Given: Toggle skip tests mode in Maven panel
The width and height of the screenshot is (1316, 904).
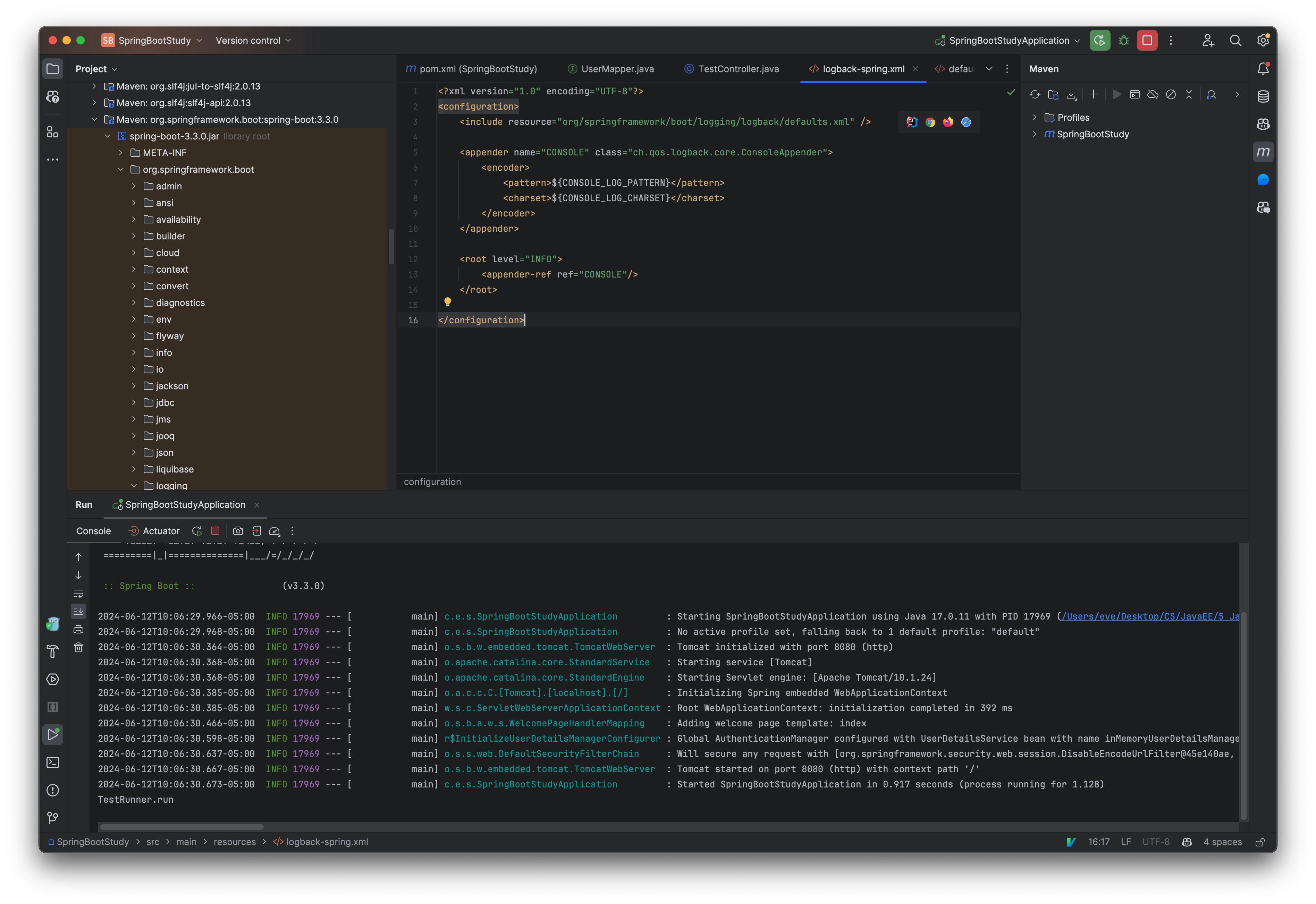Looking at the screenshot, I should (x=1171, y=95).
